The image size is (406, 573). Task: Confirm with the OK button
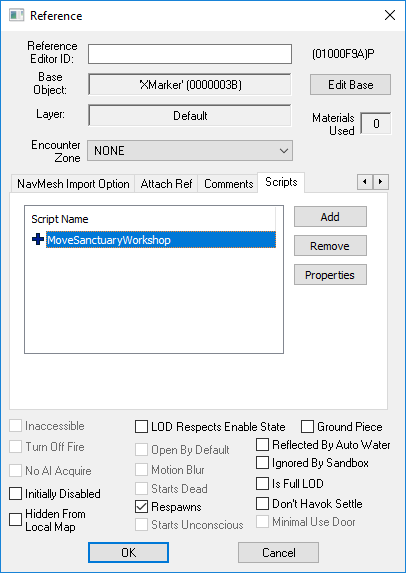(128, 553)
